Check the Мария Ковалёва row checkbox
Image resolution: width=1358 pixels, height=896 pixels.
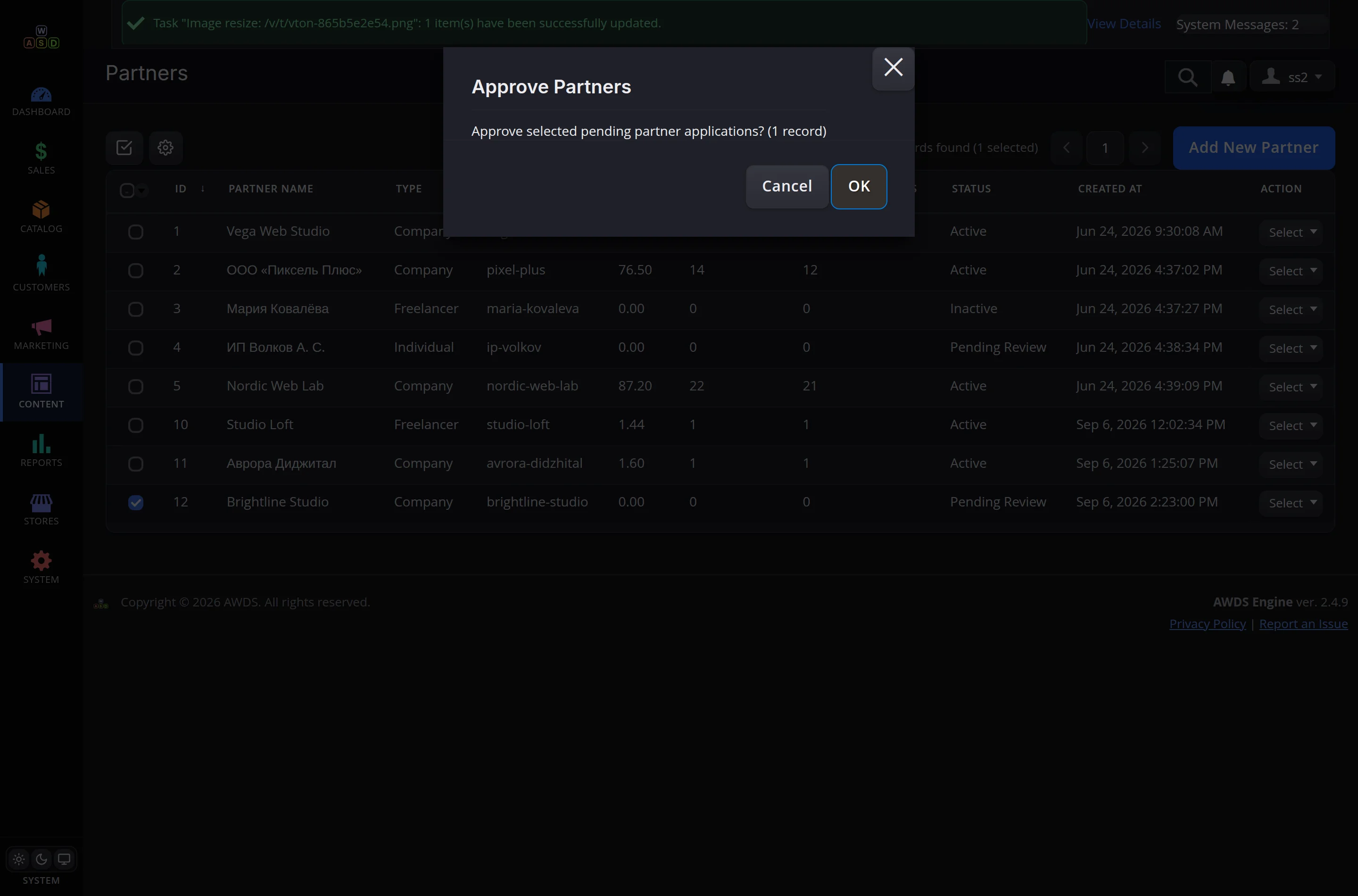coord(135,309)
